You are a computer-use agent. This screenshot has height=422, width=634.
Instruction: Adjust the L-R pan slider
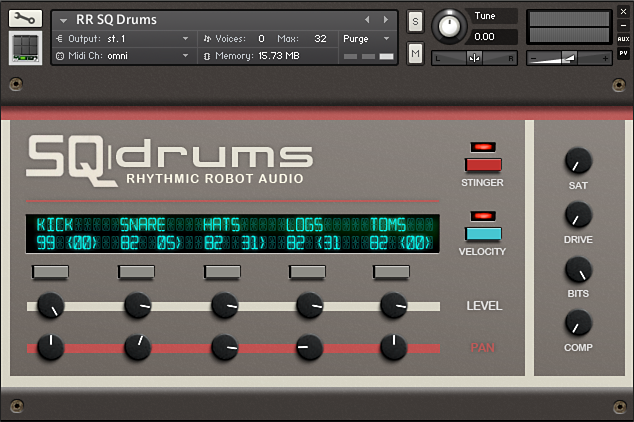pyautogui.click(x=474, y=59)
